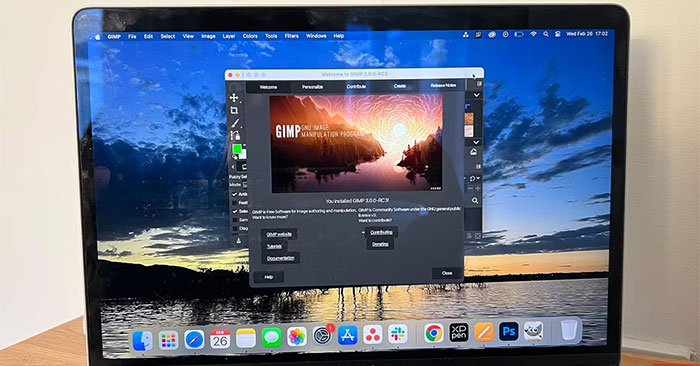Image resolution: width=700 pixels, height=366 pixels.
Task: Open the Mode selector in tool options
Action: pyautogui.click(x=245, y=184)
